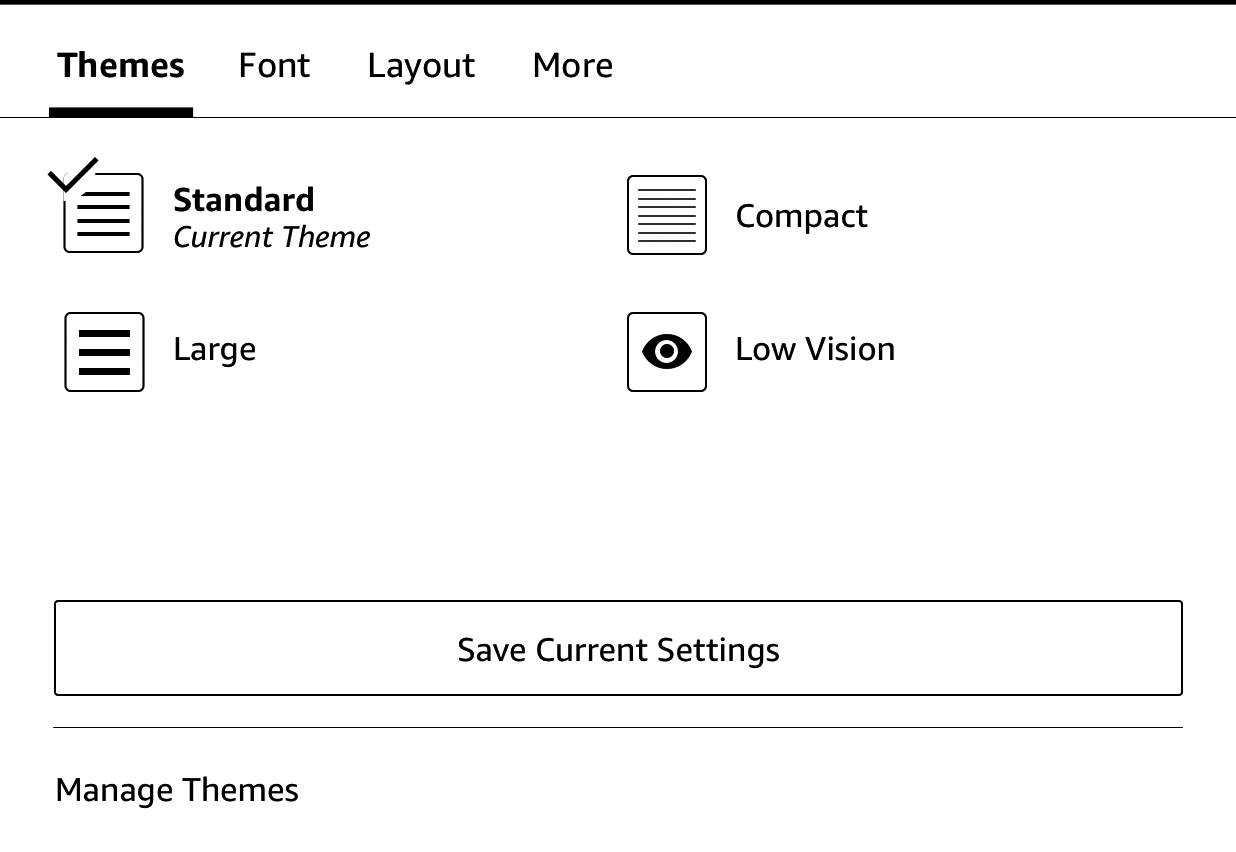This screenshot has width=1236, height=852.
Task: Pick the Large theme label
Action: click(214, 349)
